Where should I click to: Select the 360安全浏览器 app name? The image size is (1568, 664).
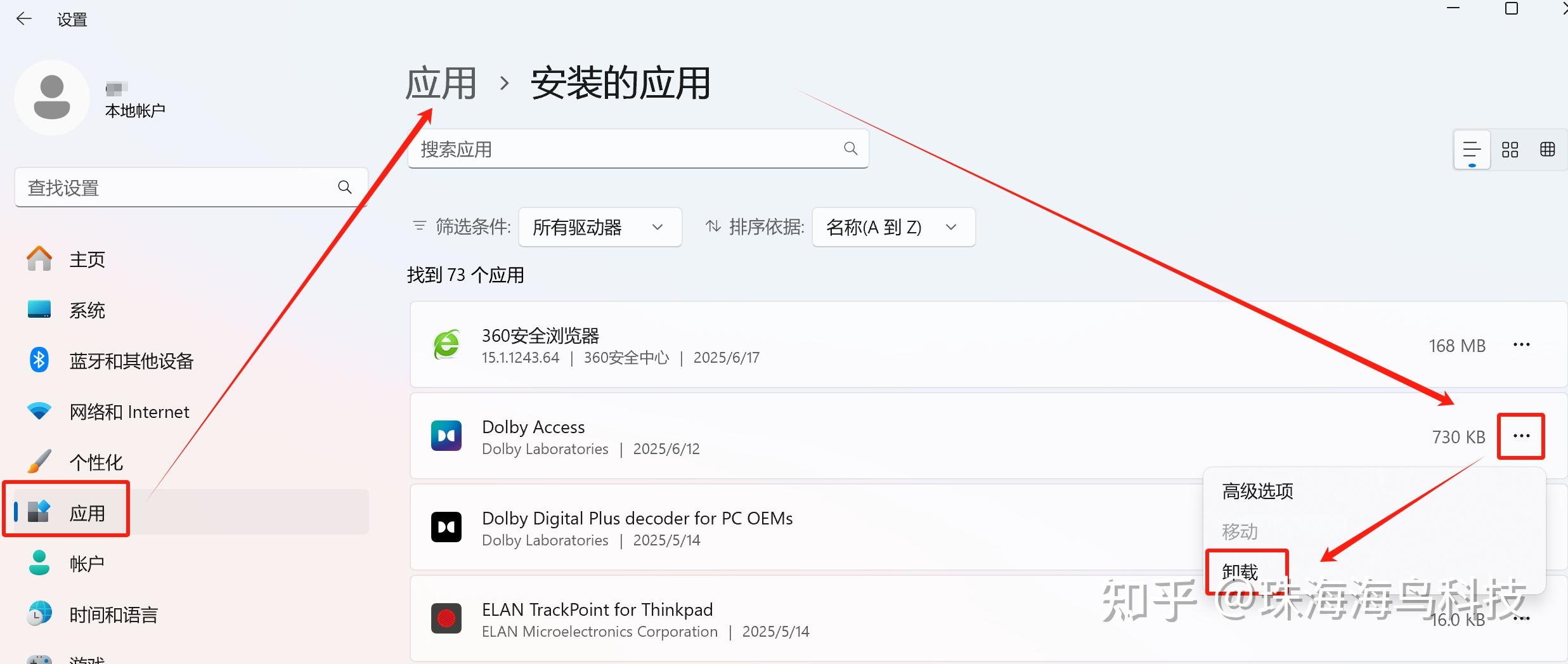(540, 335)
